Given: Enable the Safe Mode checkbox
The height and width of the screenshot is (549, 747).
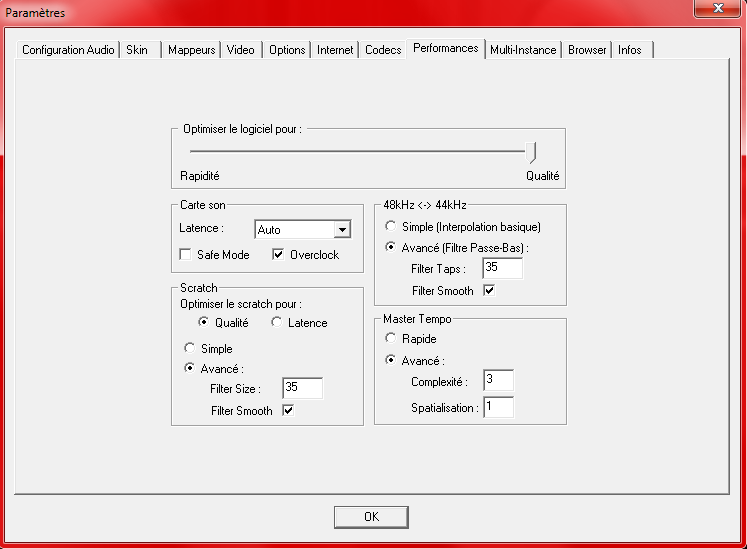Looking at the screenshot, I should [185, 255].
